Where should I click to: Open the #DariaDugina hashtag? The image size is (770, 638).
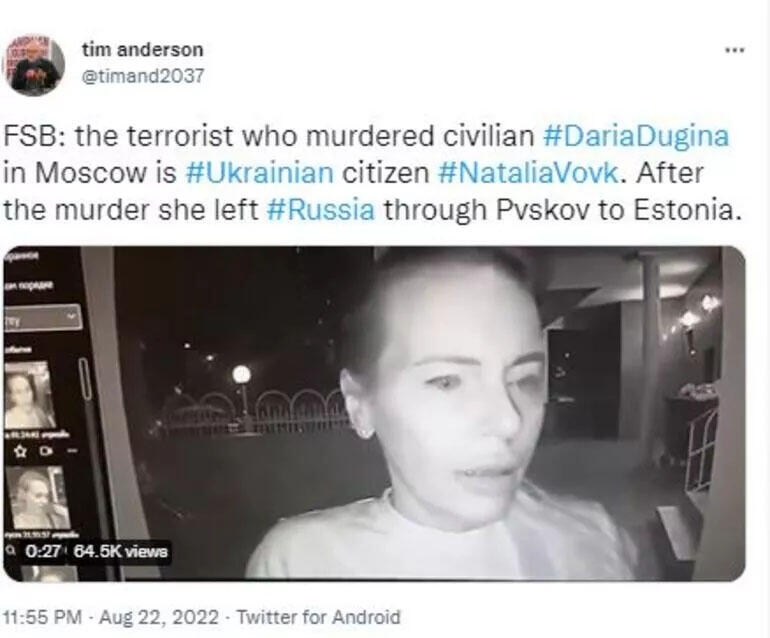635,136
